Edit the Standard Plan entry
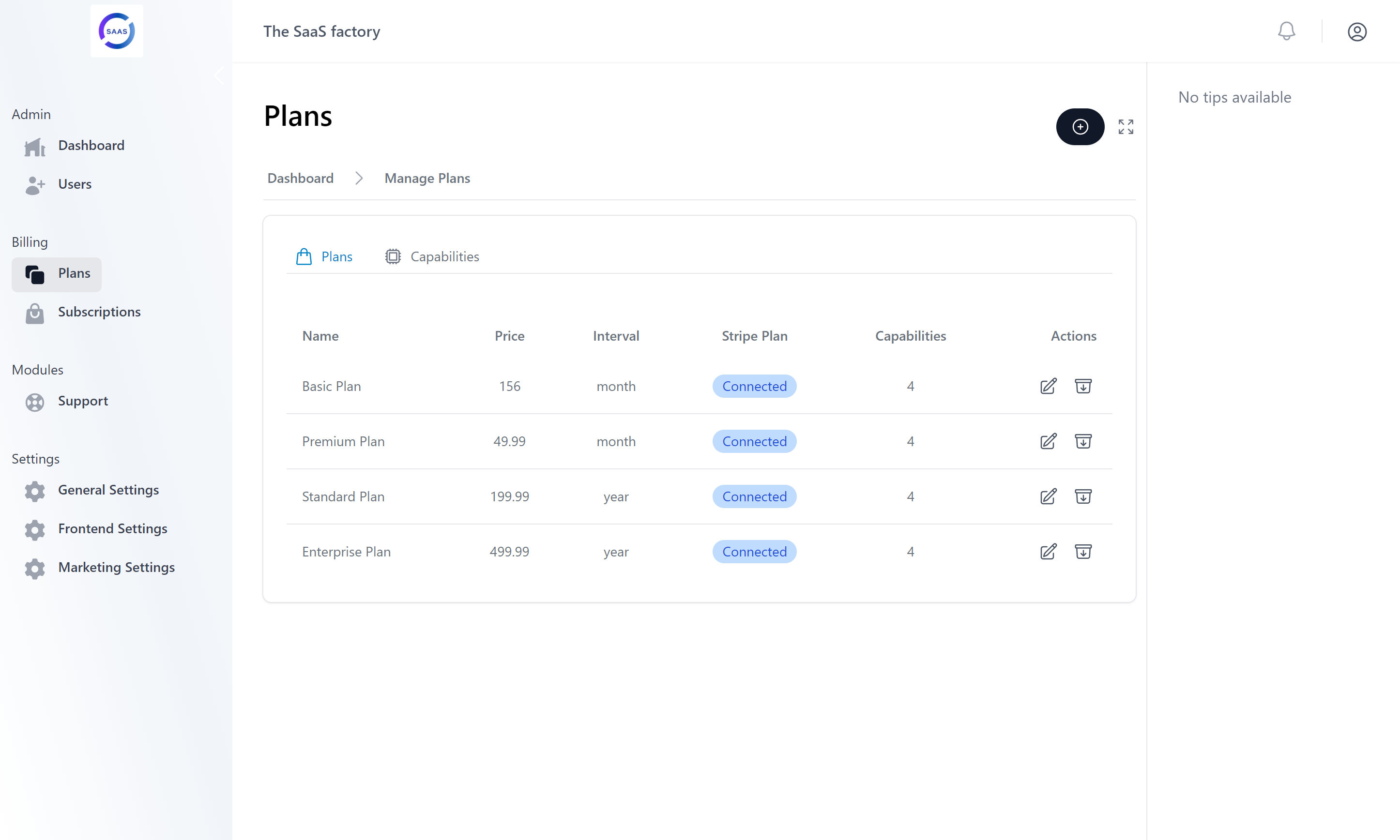Image resolution: width=1400 pixels, height=840 pixels. [x=1048, y=496]
